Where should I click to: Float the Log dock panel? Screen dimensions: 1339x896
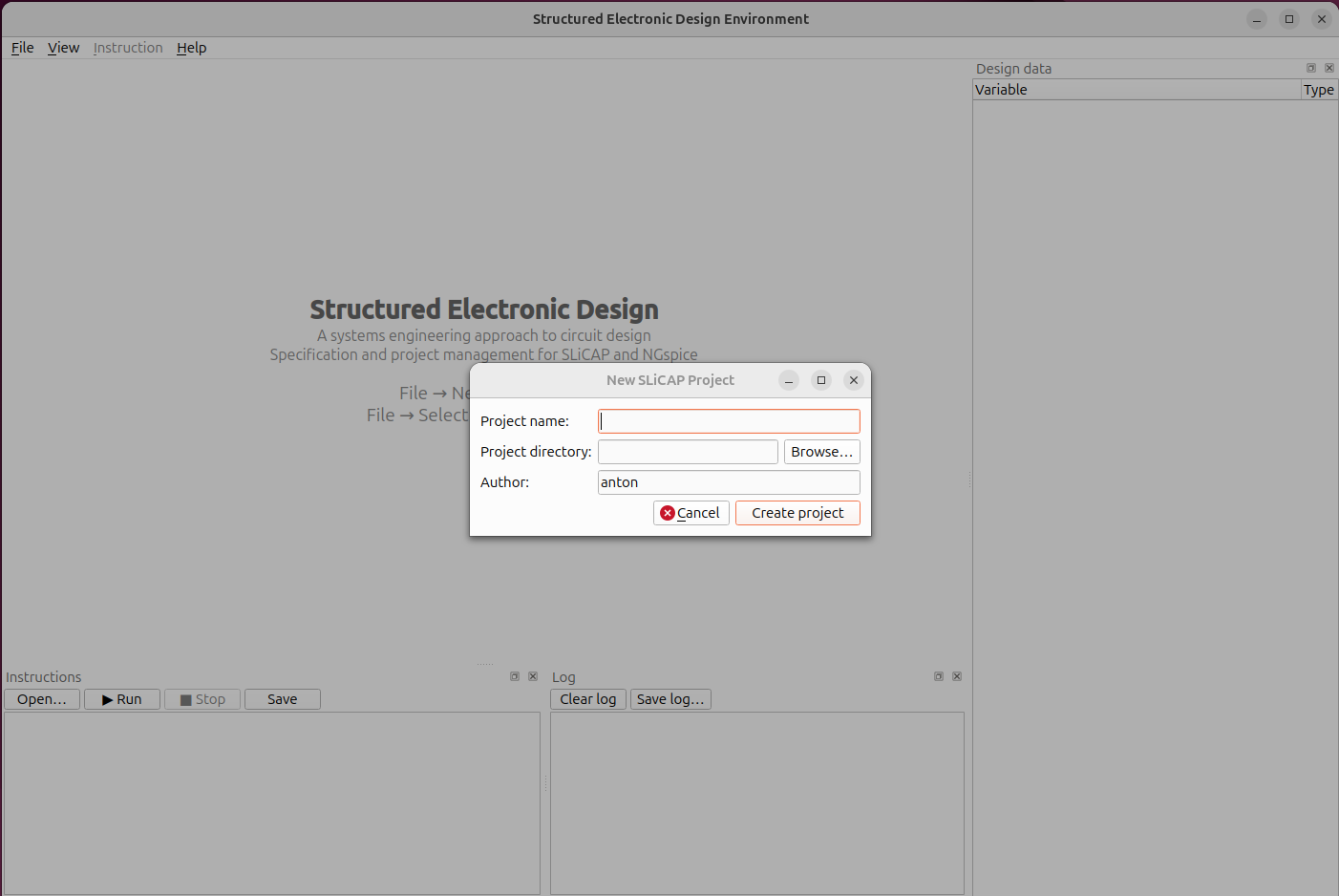click(939, 676)
